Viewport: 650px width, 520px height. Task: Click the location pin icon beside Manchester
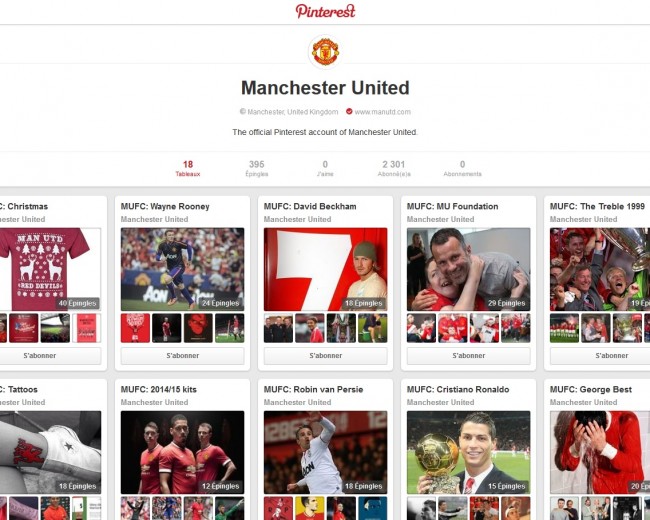(x=243, y=112)
